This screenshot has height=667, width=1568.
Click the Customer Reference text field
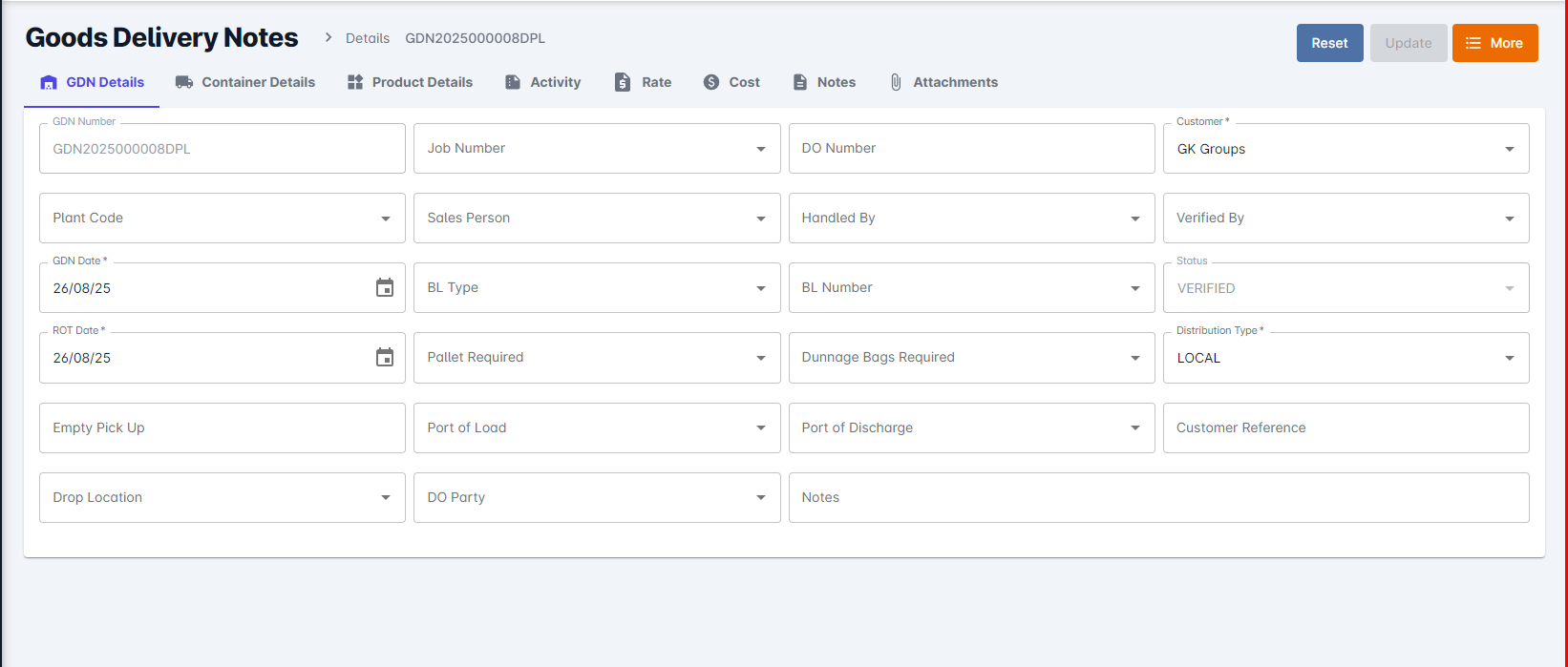[1346, 427]
